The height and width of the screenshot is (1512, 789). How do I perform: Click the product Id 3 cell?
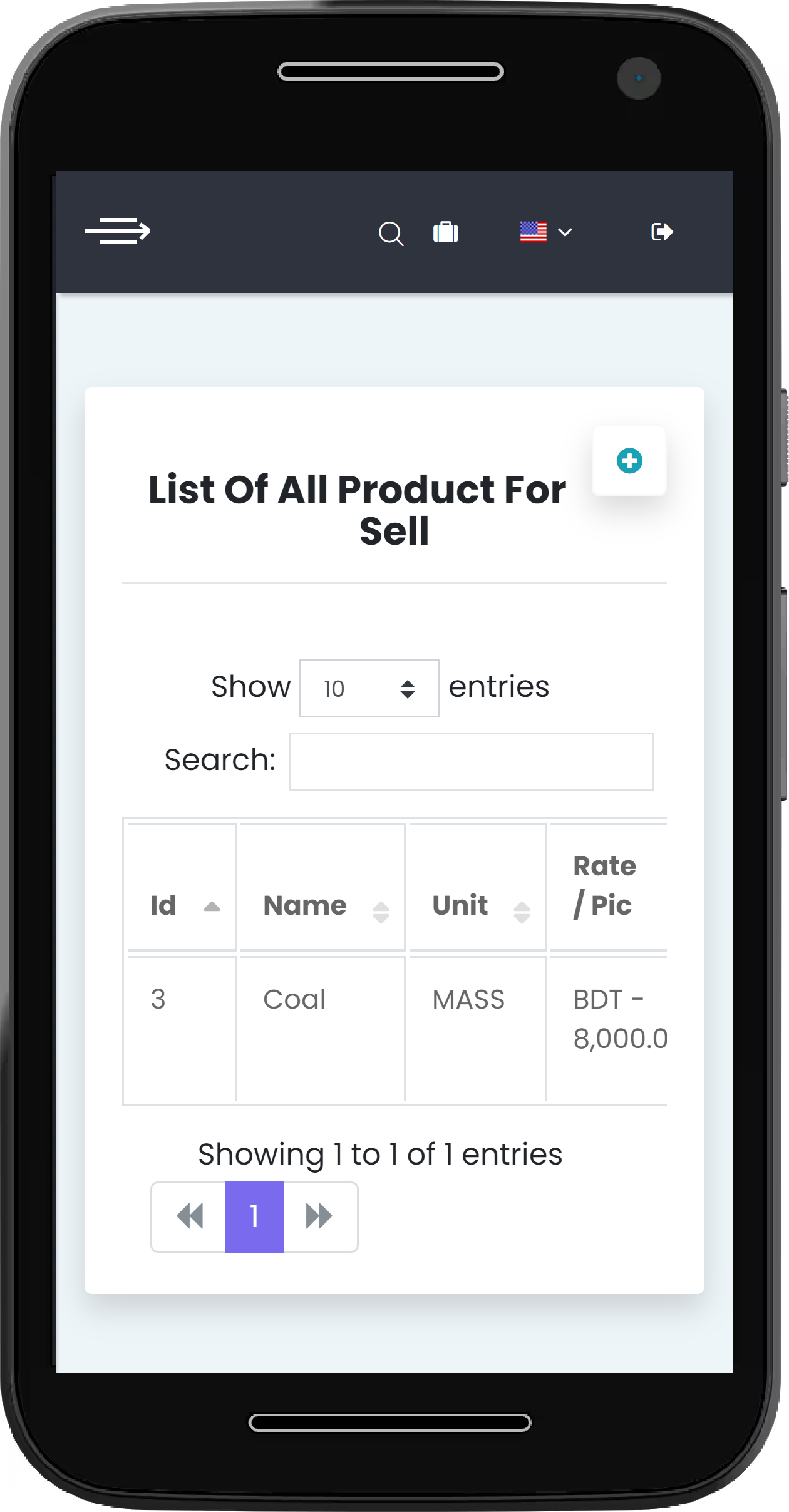tap(158, 1000)
